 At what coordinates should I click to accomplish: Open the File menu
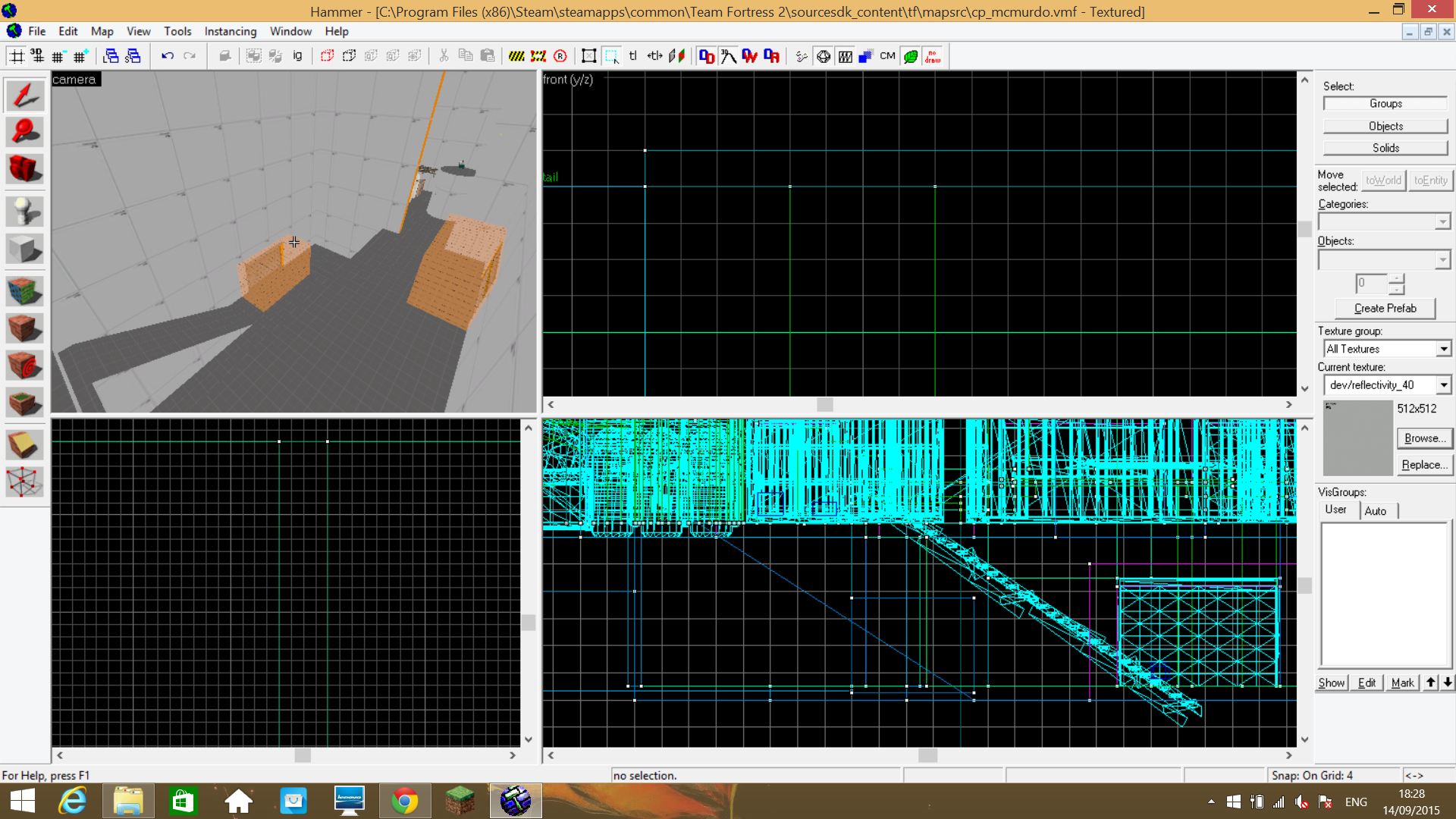pos(37,31)
